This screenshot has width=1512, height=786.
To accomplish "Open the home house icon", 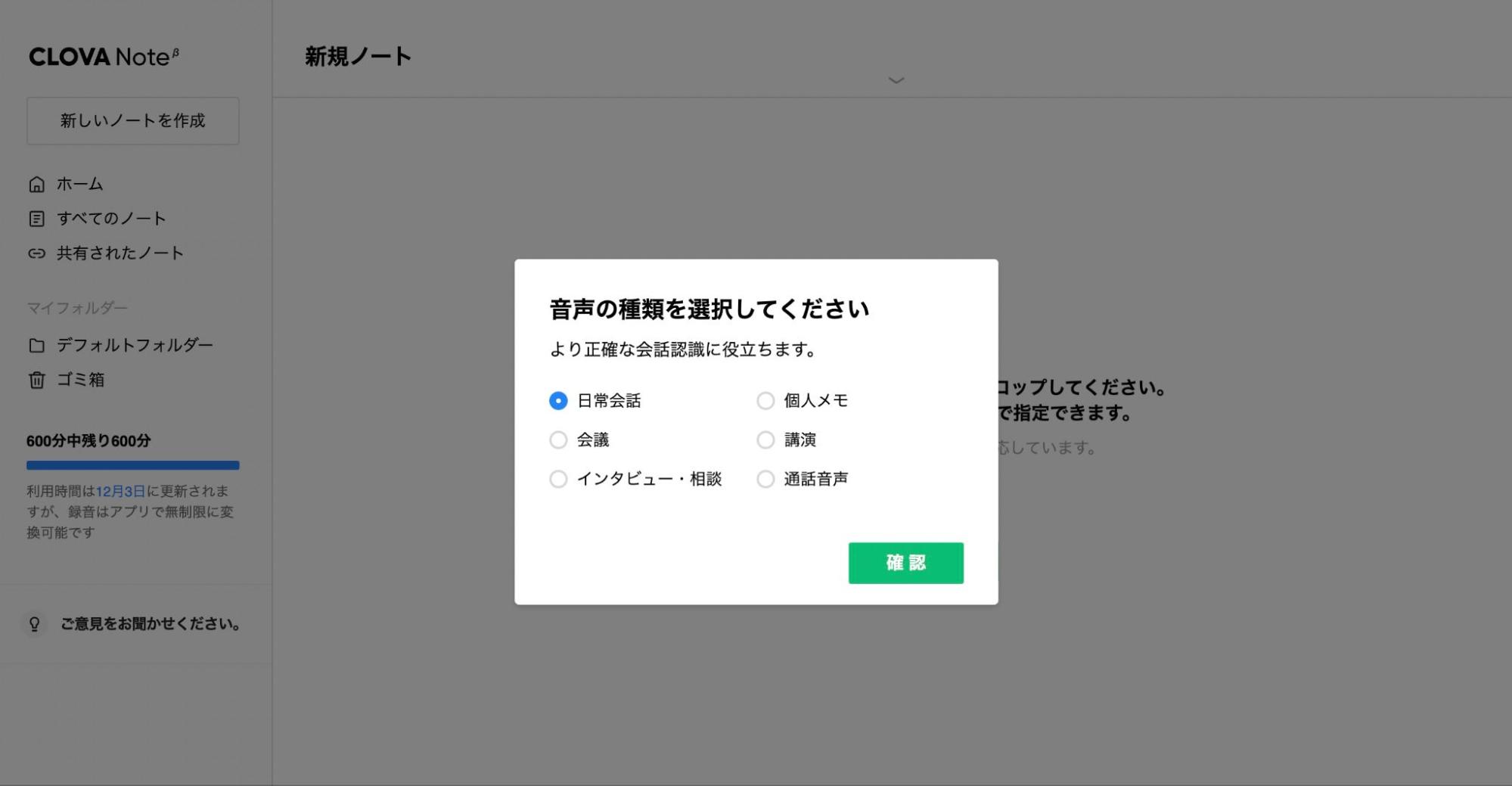I will point(36,185).
